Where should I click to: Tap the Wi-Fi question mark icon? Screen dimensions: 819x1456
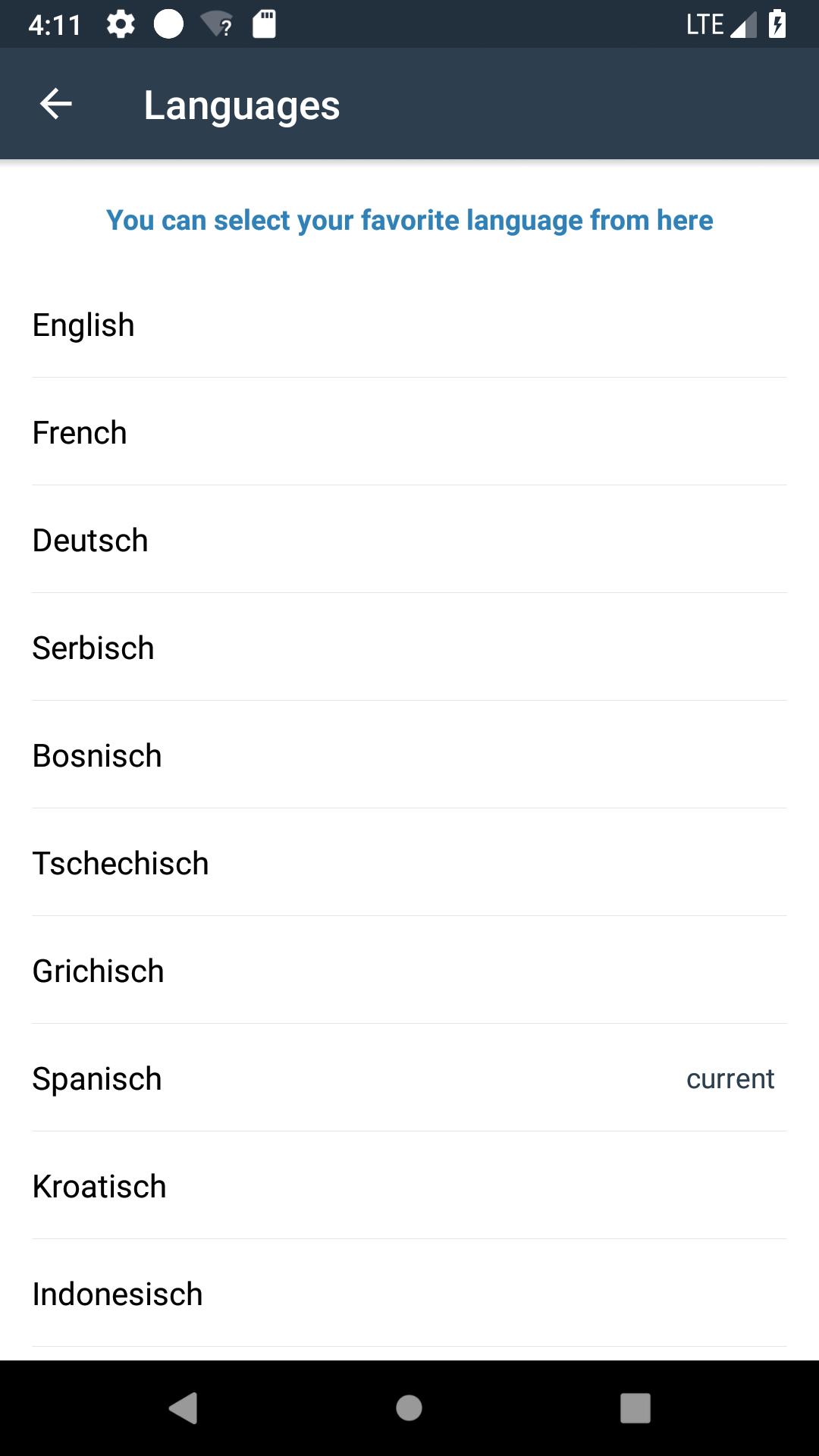[x=217, y=24]
